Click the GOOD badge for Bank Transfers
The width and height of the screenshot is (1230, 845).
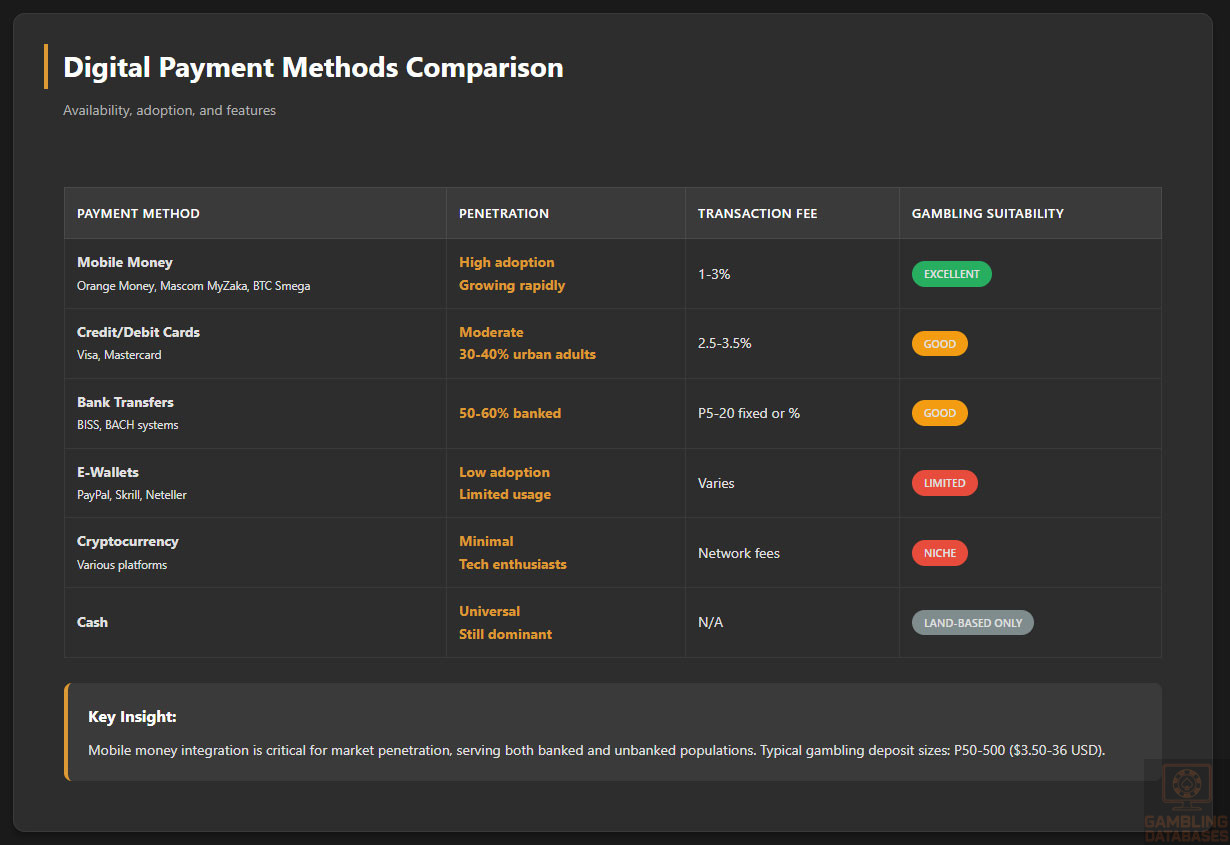[x=939, y=413]
